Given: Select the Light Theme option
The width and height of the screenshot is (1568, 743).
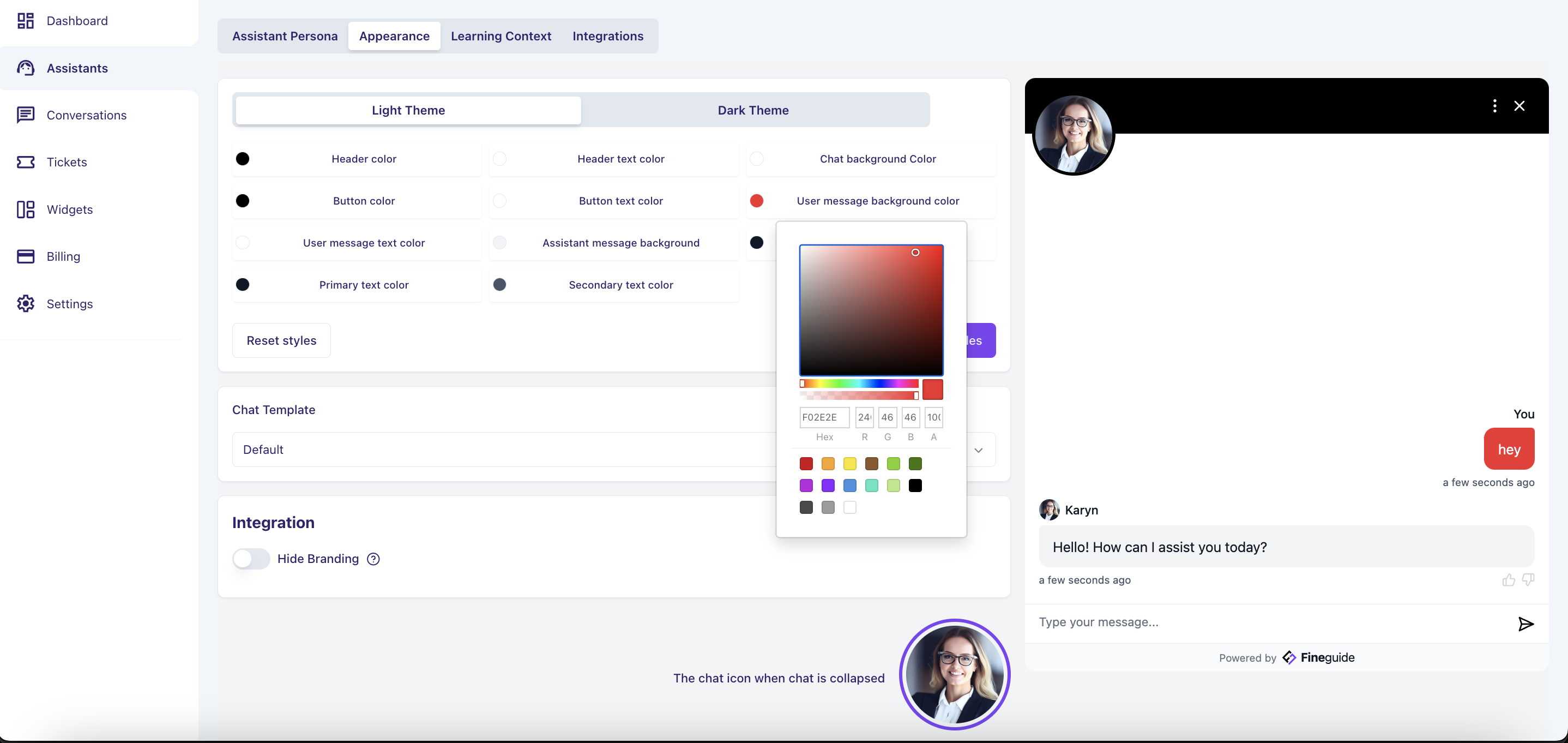Looking at the screenshot, I should (408, 110).
